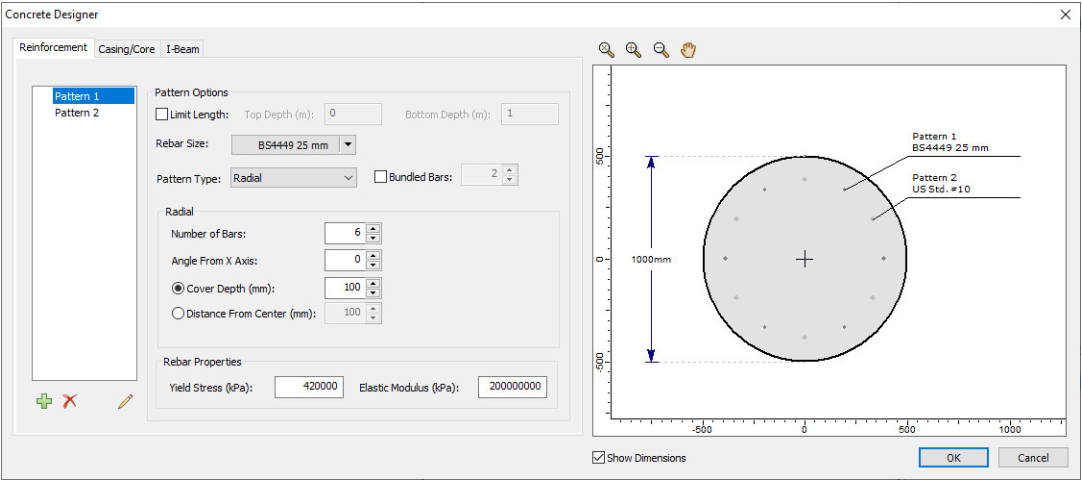1082x481 pixels.
Task: Click the OK button
Action: (x=953, y=458)
